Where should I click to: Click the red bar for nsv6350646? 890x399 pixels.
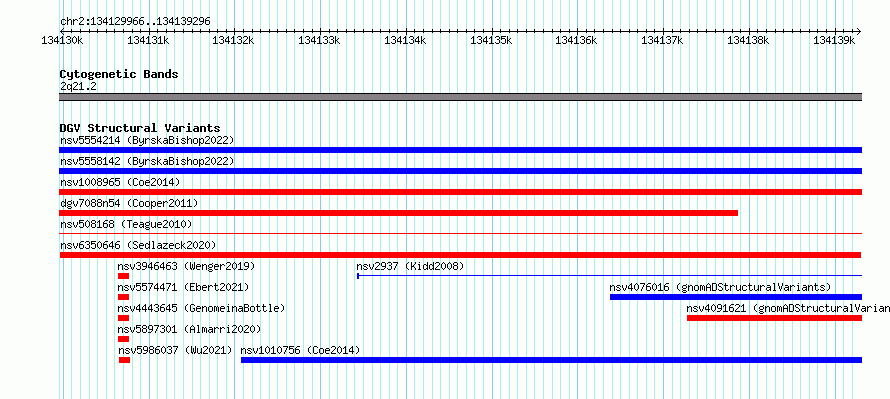click(460, 255)
